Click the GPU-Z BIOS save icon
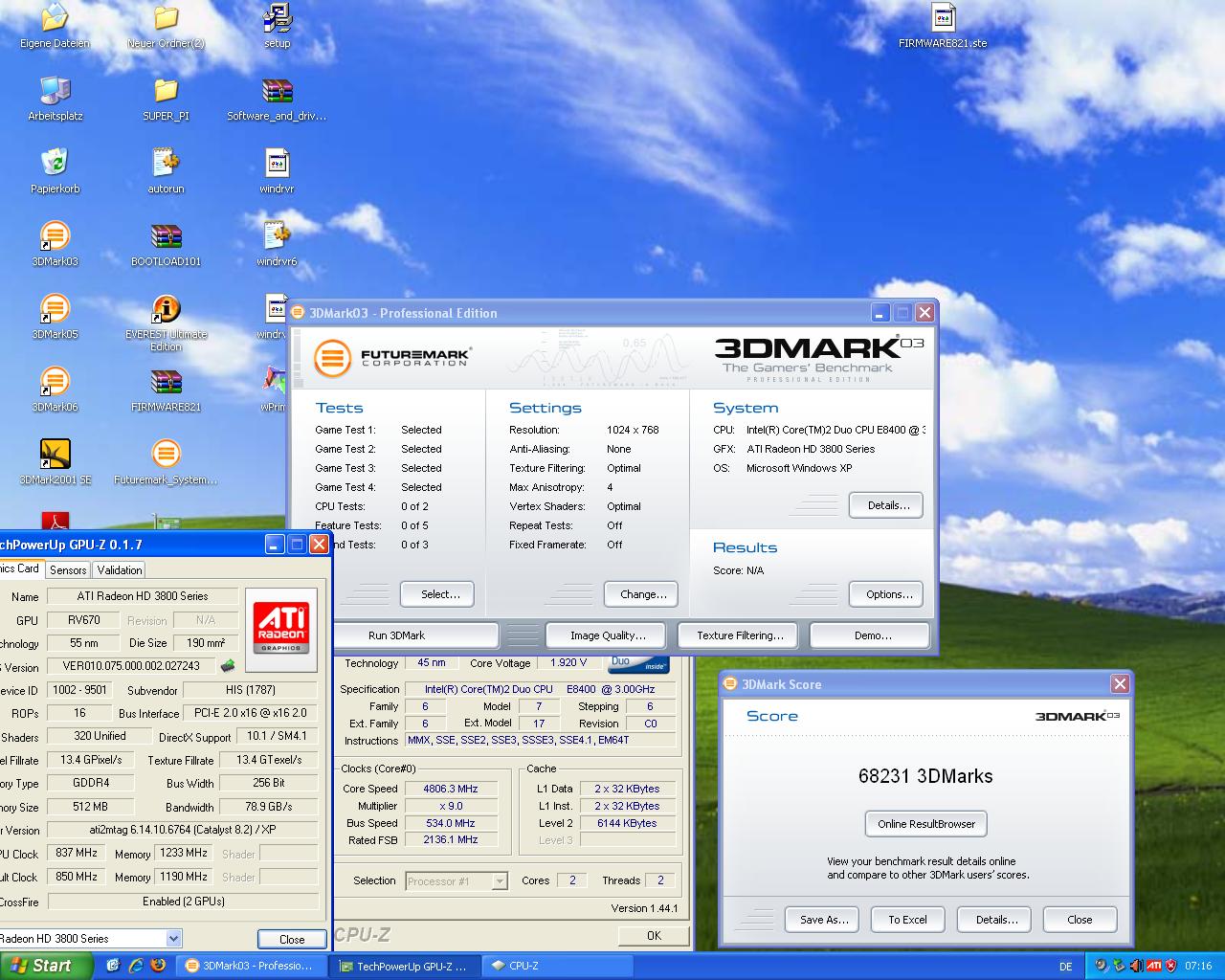1225x980 pixels. [228, 665]
